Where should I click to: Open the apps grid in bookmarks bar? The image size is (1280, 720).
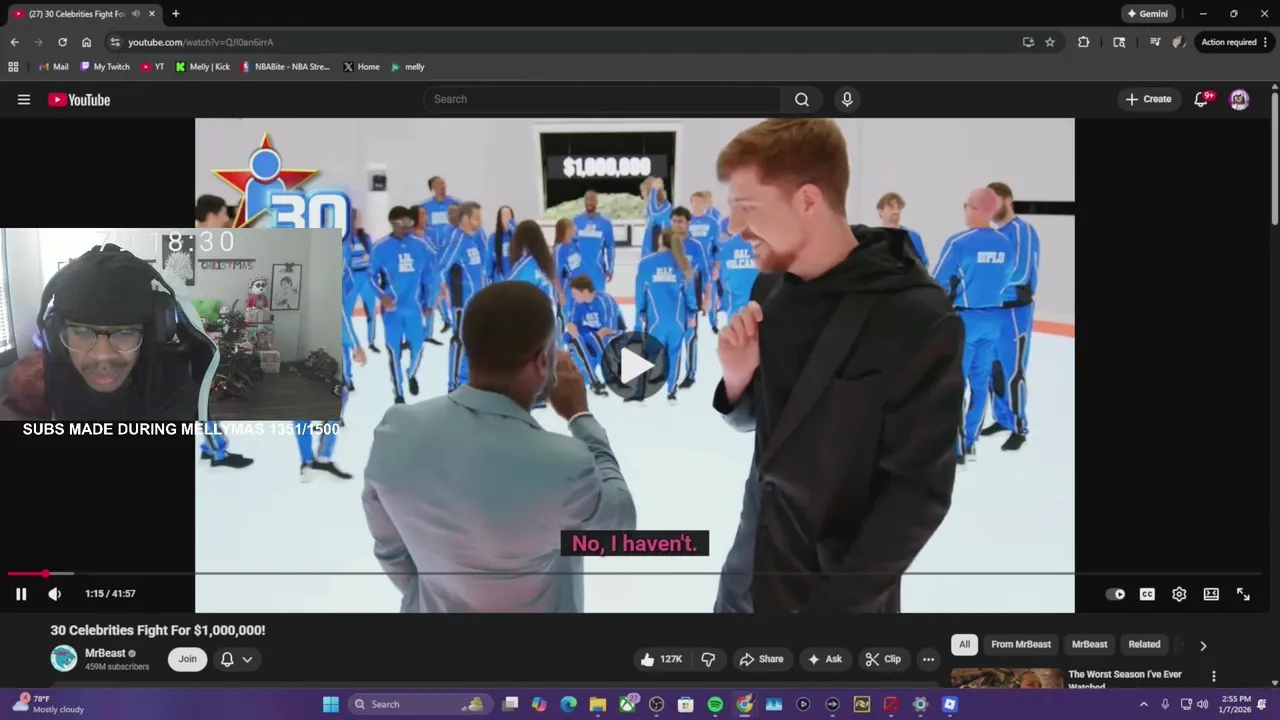click(13, 67)
